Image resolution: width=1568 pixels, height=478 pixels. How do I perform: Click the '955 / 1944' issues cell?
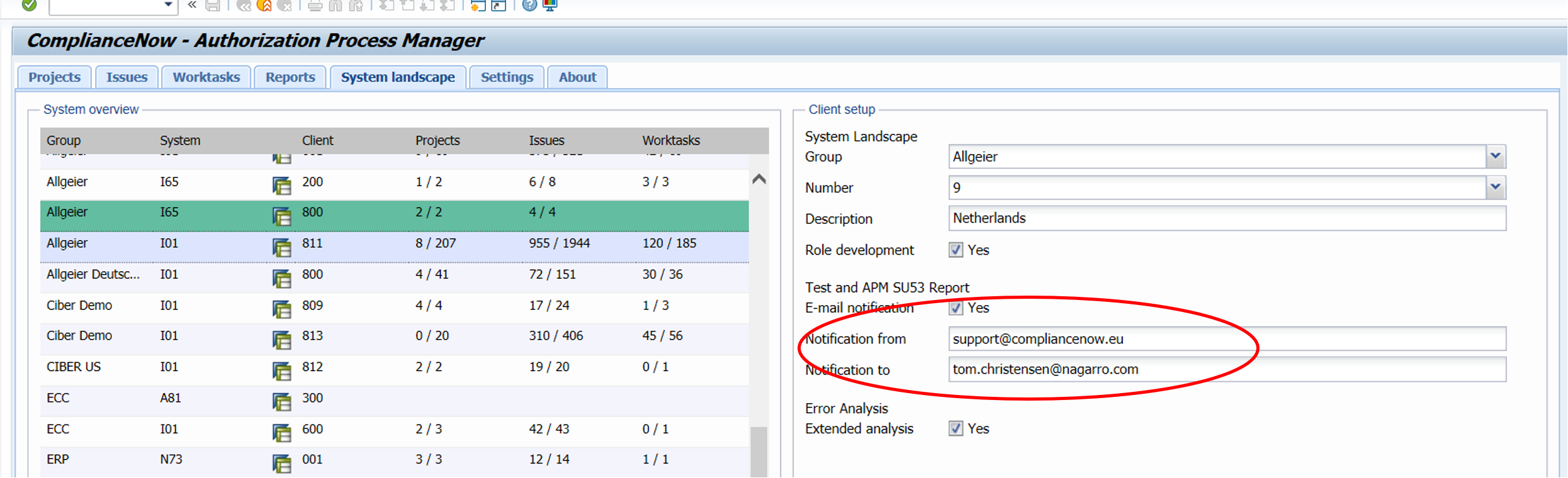(x=560, y=243)
